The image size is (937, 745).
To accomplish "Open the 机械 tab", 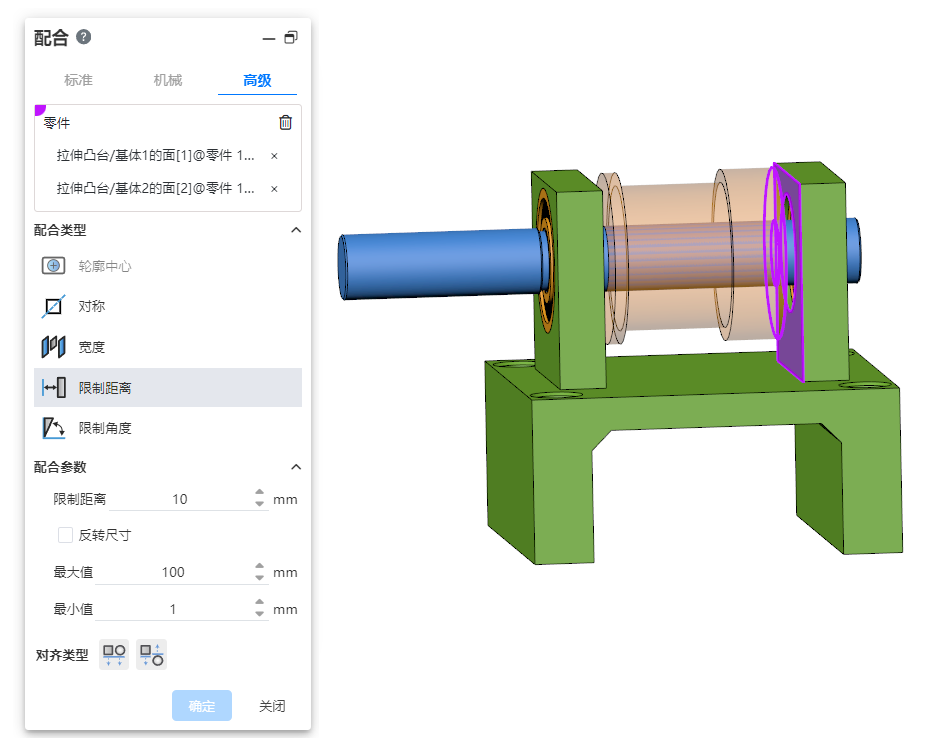I will pos(168,80).
